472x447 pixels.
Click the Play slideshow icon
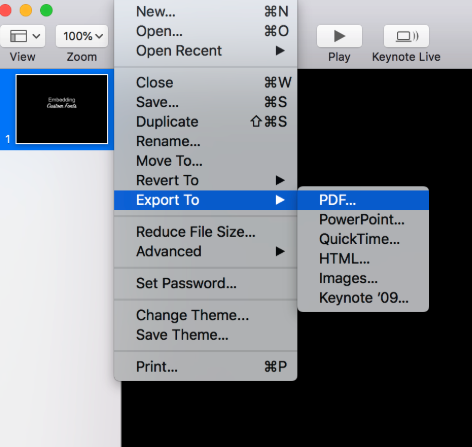pos(339,36)
